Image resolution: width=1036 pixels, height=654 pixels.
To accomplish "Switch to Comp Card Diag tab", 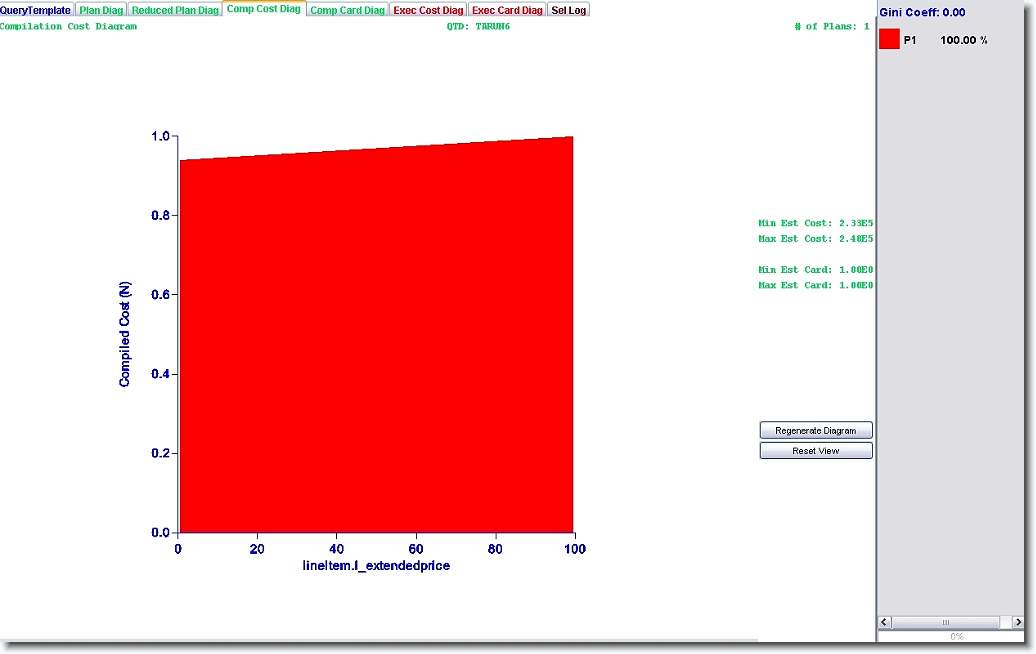I will click(x=347, y=10).
